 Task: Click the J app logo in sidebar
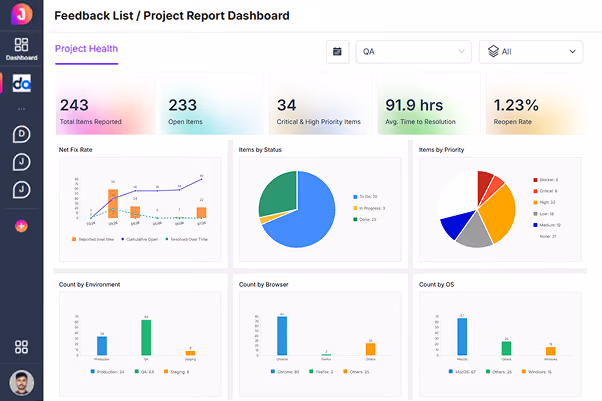point(22,13)
